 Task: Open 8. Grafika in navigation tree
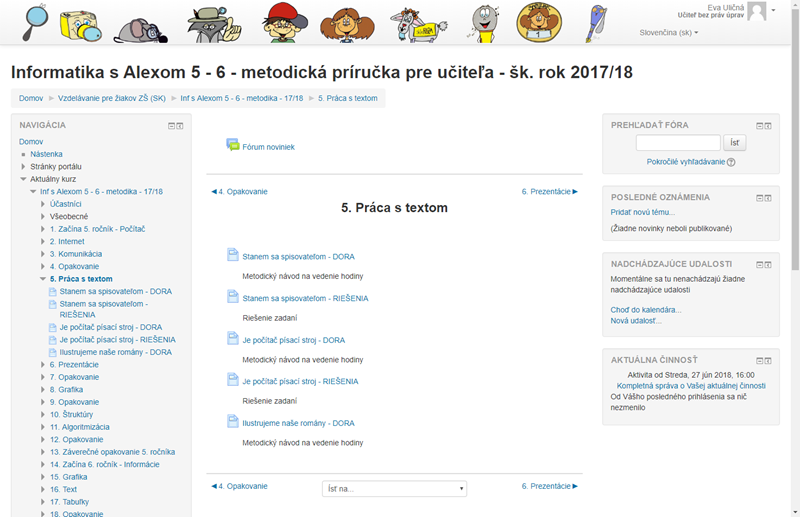(66, 389)
